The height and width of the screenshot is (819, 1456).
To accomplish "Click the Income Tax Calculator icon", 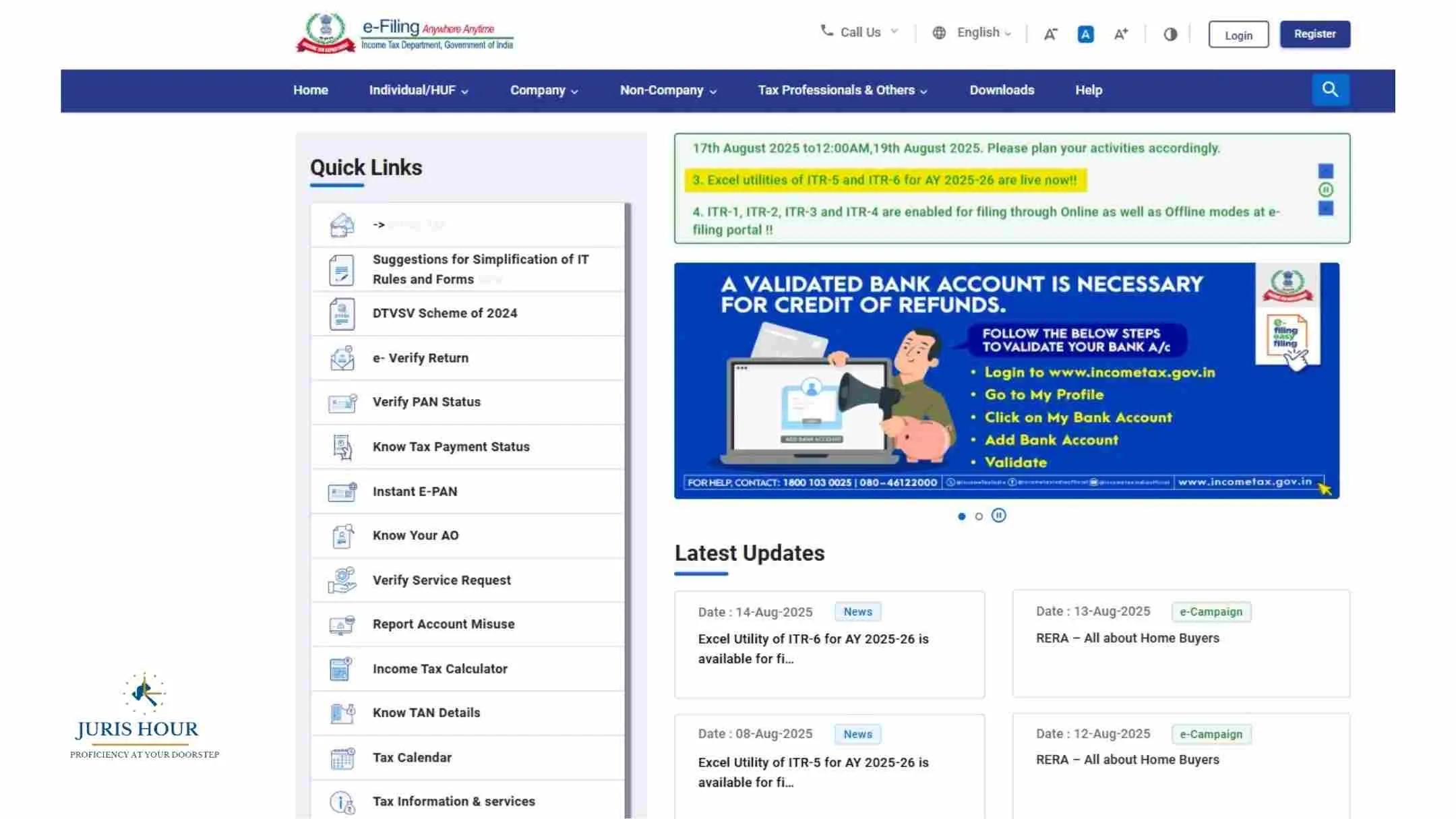I will tap(342, 669).
